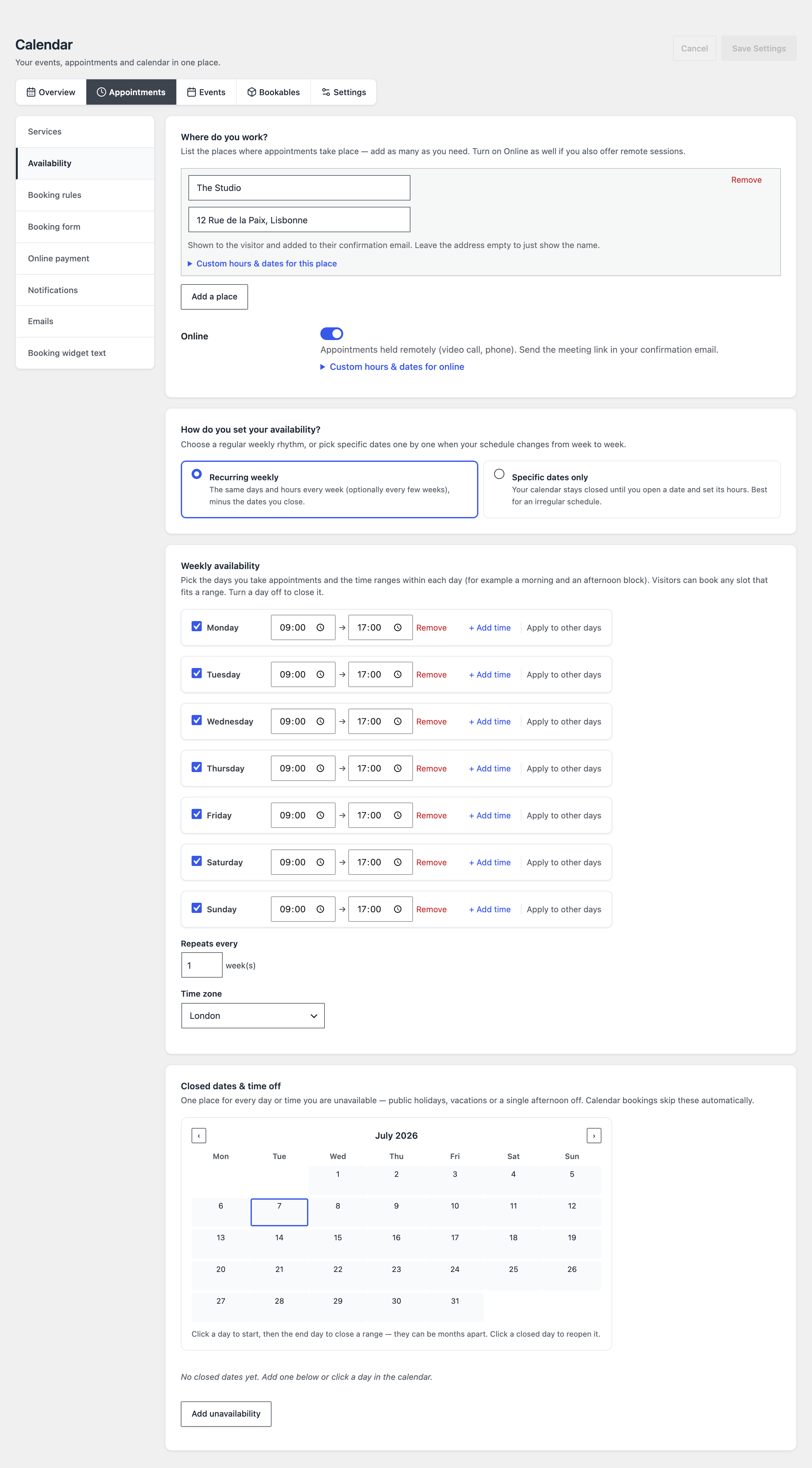Click the clock icon in Saturday start time
Viewport: 812px width, 1468px height.
(320, 862)
